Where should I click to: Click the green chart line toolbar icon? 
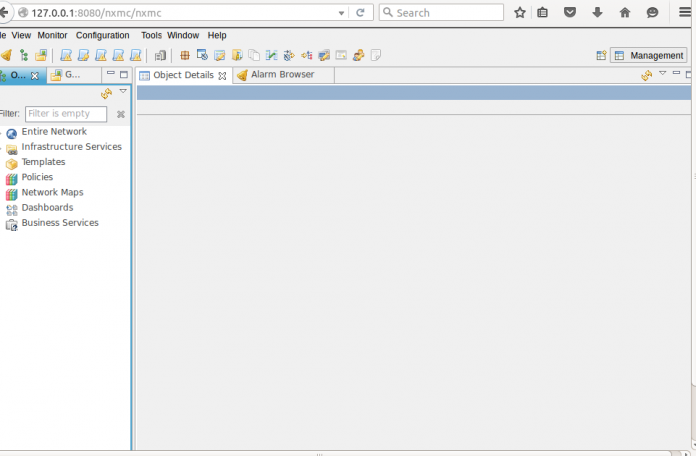pos(271,55)
